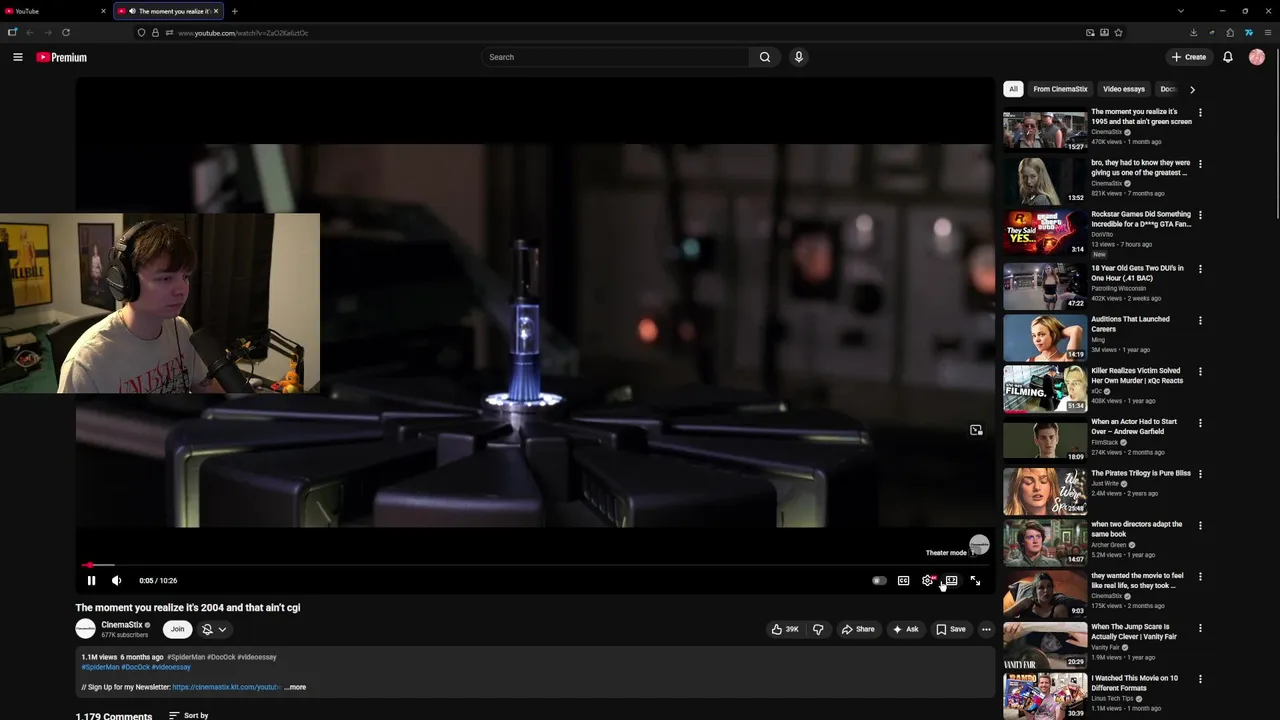Toggle the autoplay switch
The width and height of the screenshot is (1280, 720).
click(878, 580)
